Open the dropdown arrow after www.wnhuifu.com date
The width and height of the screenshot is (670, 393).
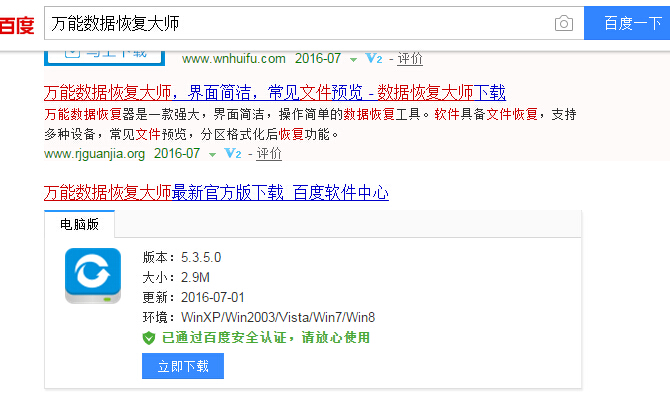point(353,60)
